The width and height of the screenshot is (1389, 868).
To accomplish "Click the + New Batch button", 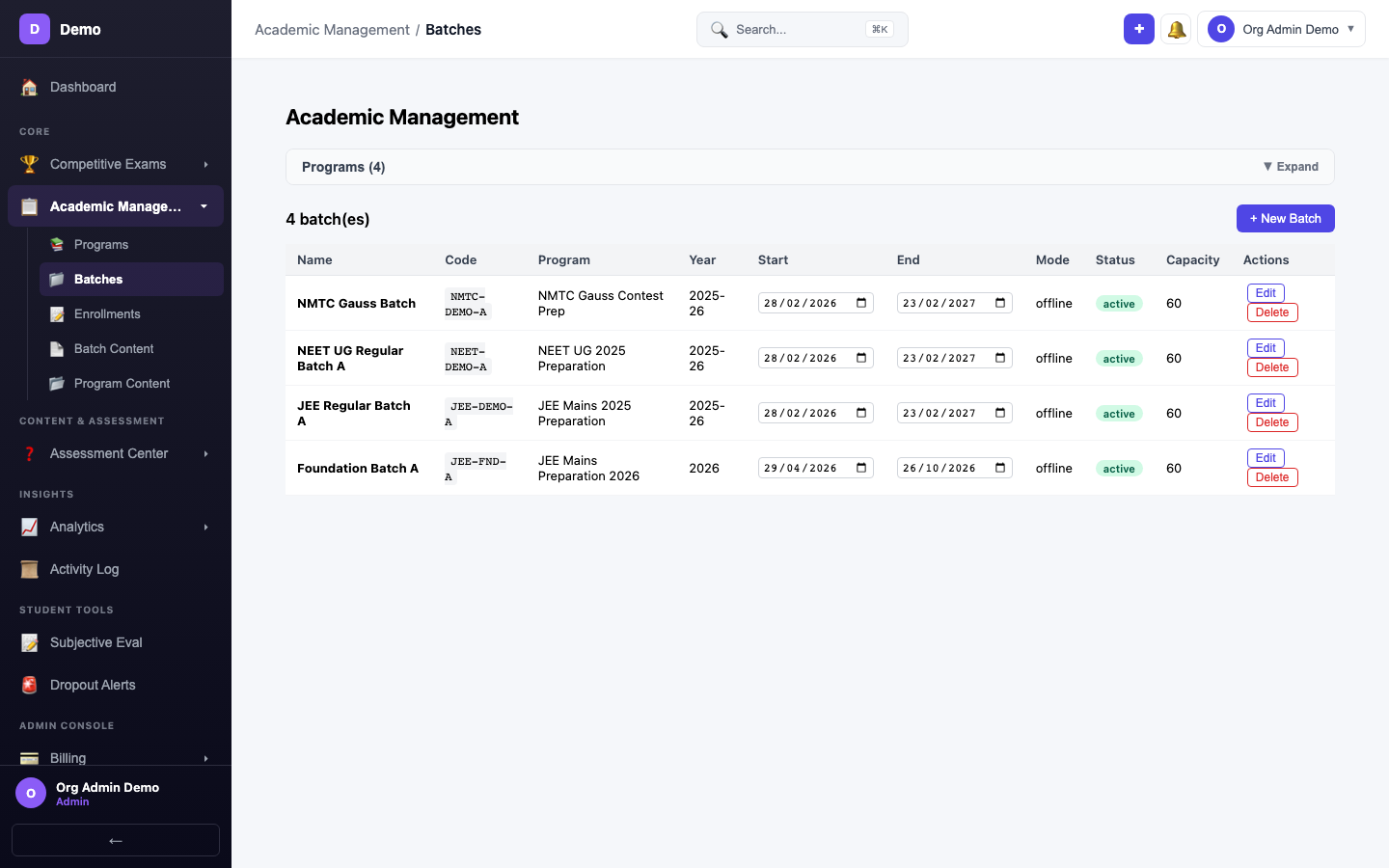I will pos(1286,219).
